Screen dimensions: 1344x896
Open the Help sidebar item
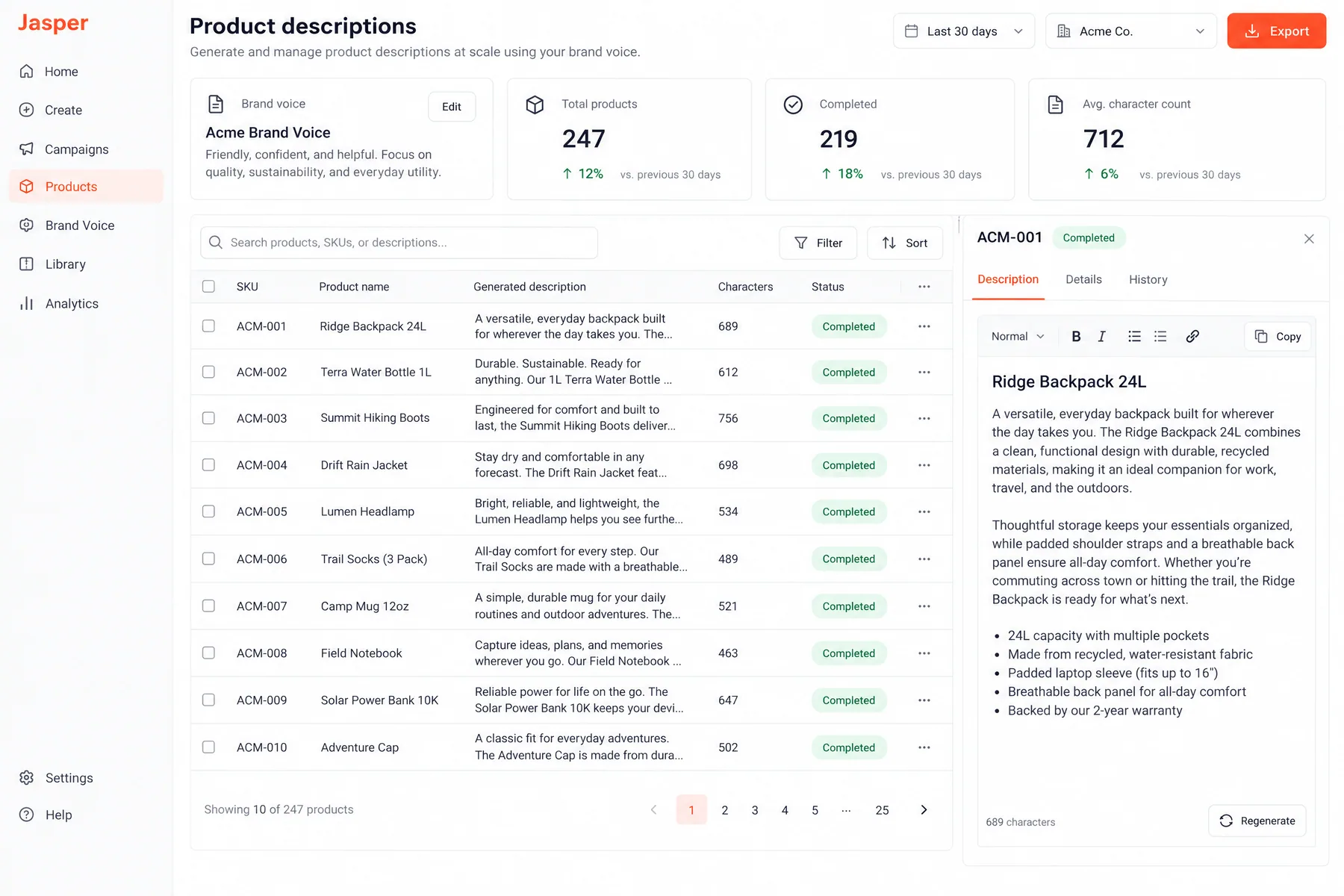click(x=86, y=815)
